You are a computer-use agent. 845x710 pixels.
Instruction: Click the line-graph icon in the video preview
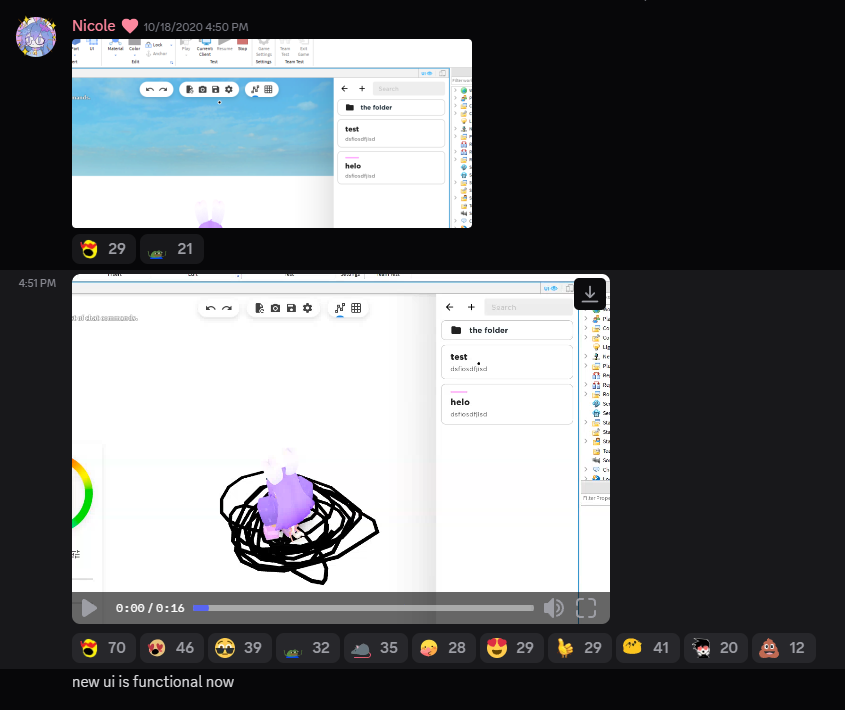click(340, 308)
